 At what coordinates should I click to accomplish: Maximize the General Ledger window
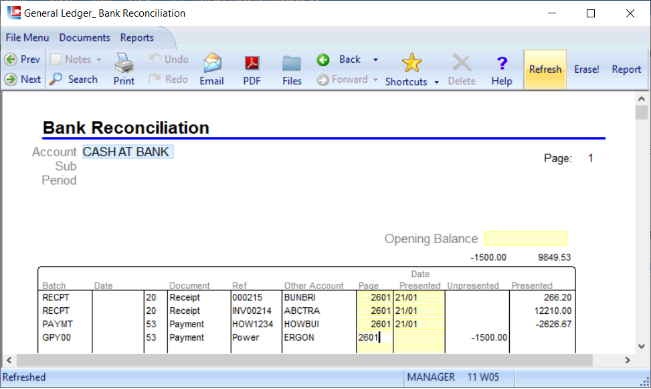pos(590,13)
